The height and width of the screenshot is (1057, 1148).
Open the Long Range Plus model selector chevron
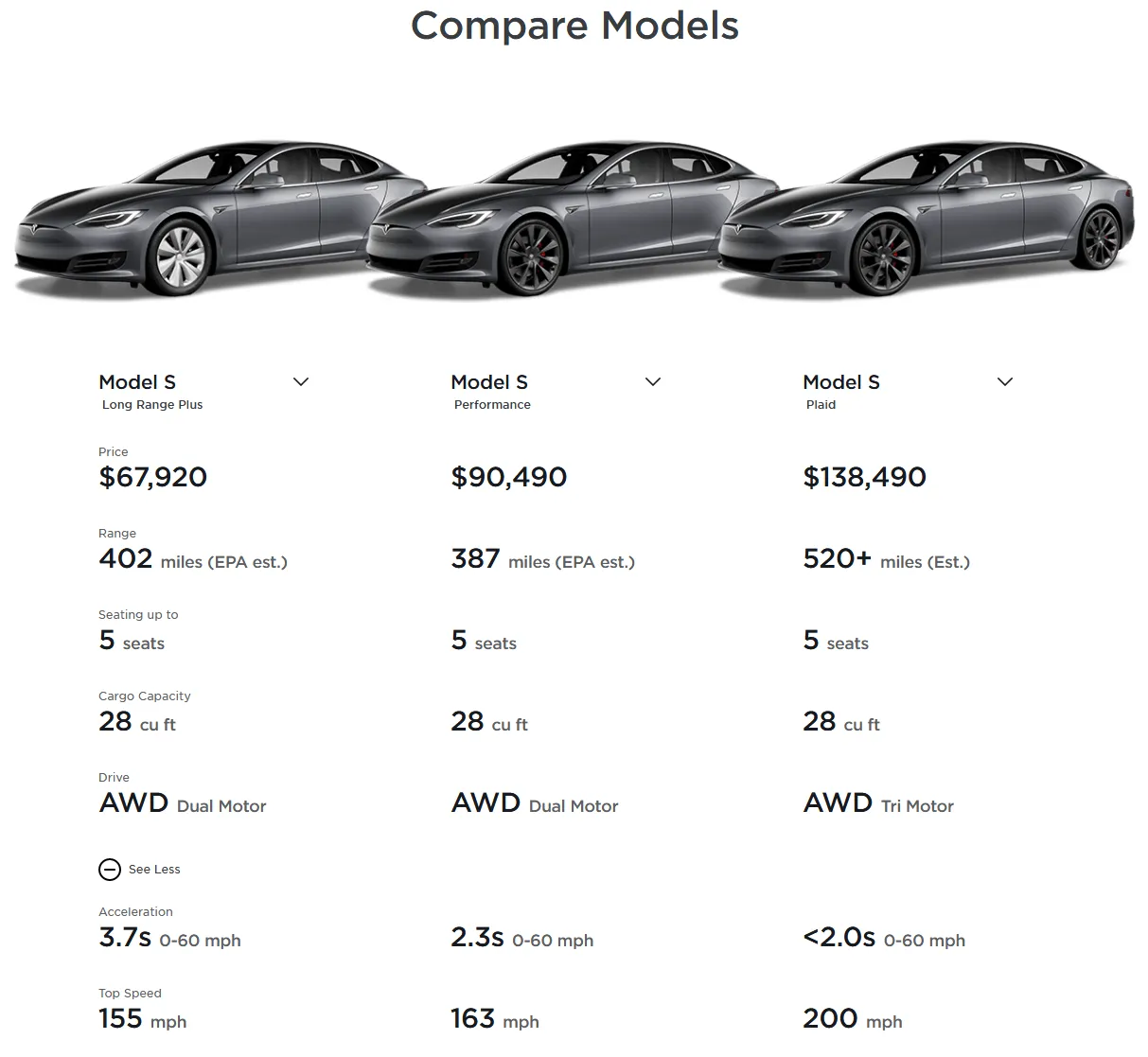pos(301,381)
